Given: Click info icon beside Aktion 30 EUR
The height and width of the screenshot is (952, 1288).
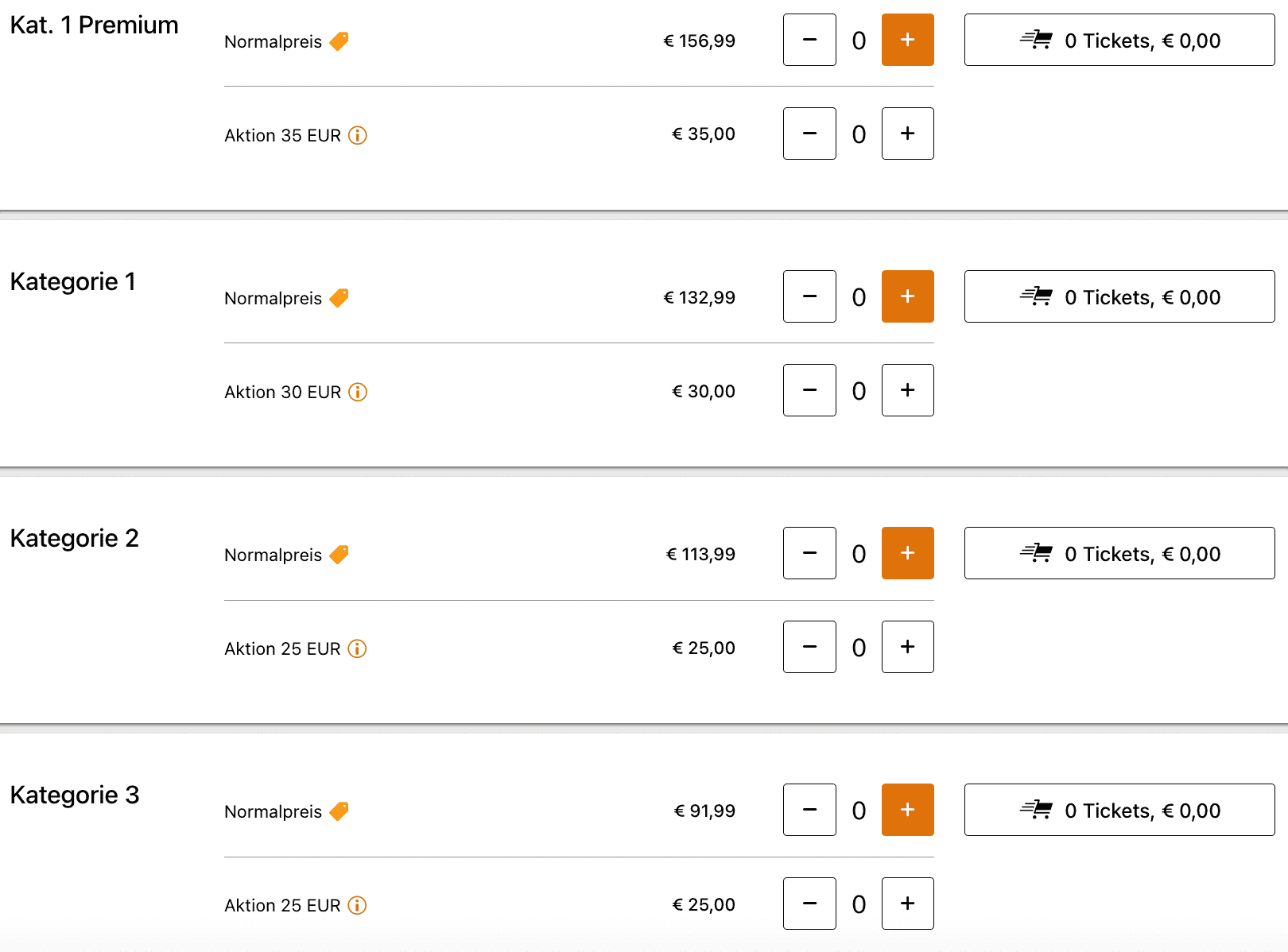Looking at the screenshot, I should tap(358, 392).
